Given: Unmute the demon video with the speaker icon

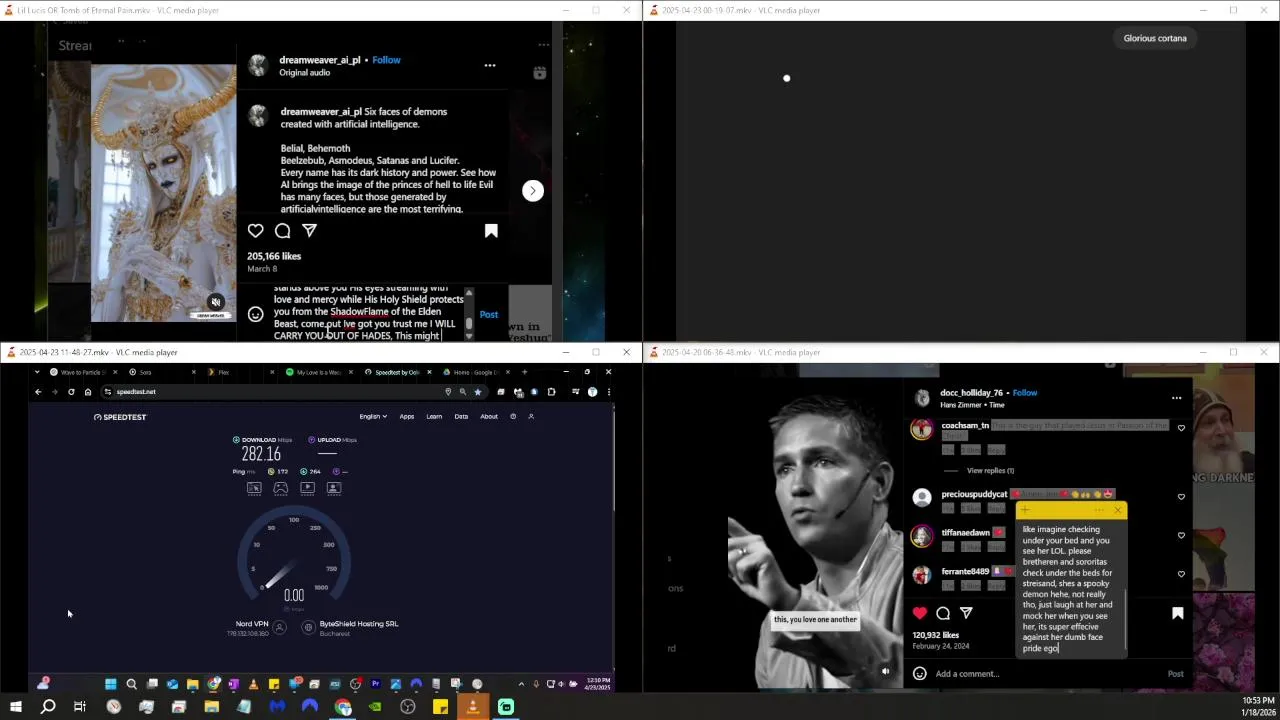Looking at the screenshot, I should [x=216, y=302].
